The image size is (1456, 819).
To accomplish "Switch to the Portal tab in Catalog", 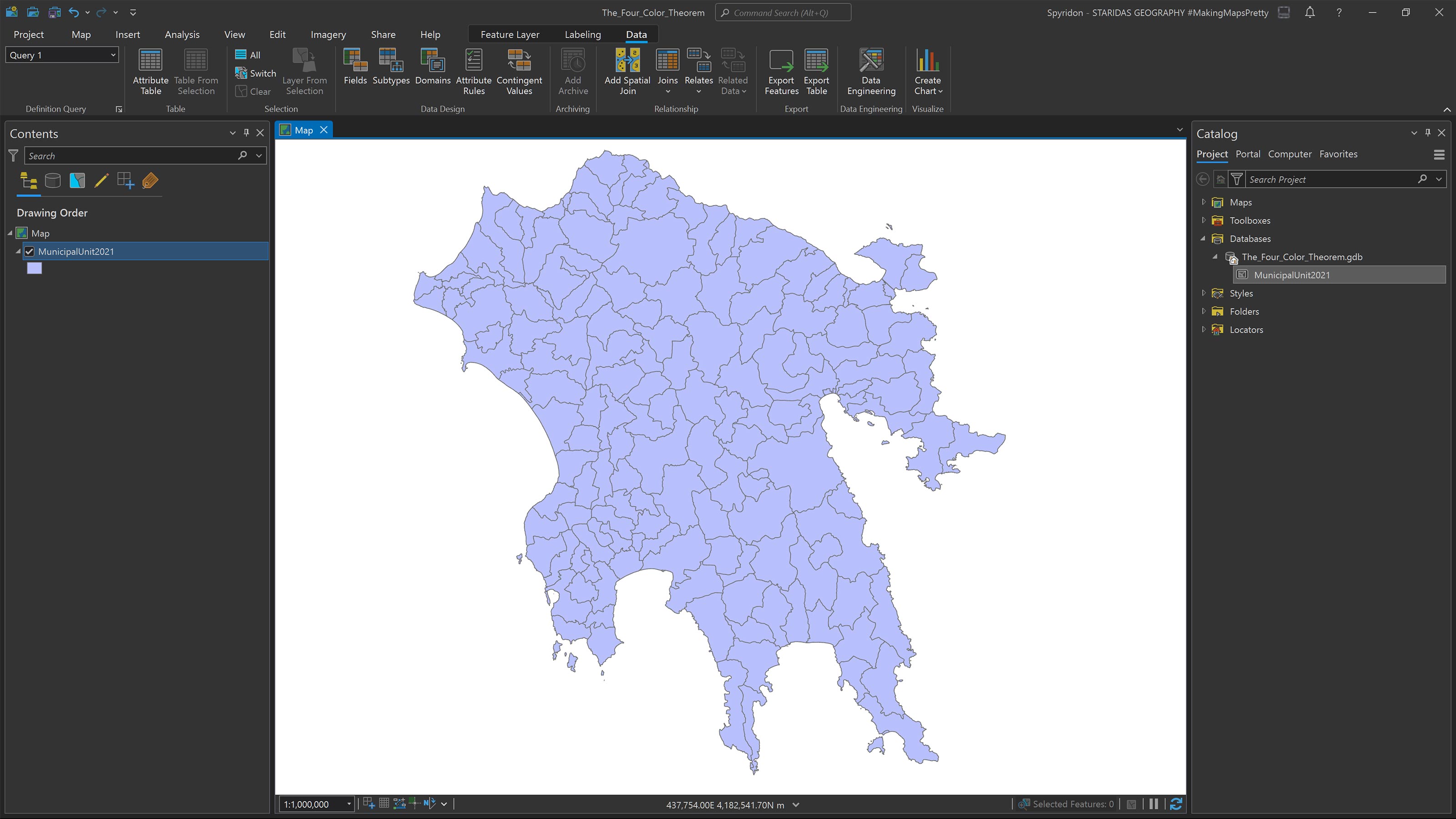I will click(x=1248, y=154).
